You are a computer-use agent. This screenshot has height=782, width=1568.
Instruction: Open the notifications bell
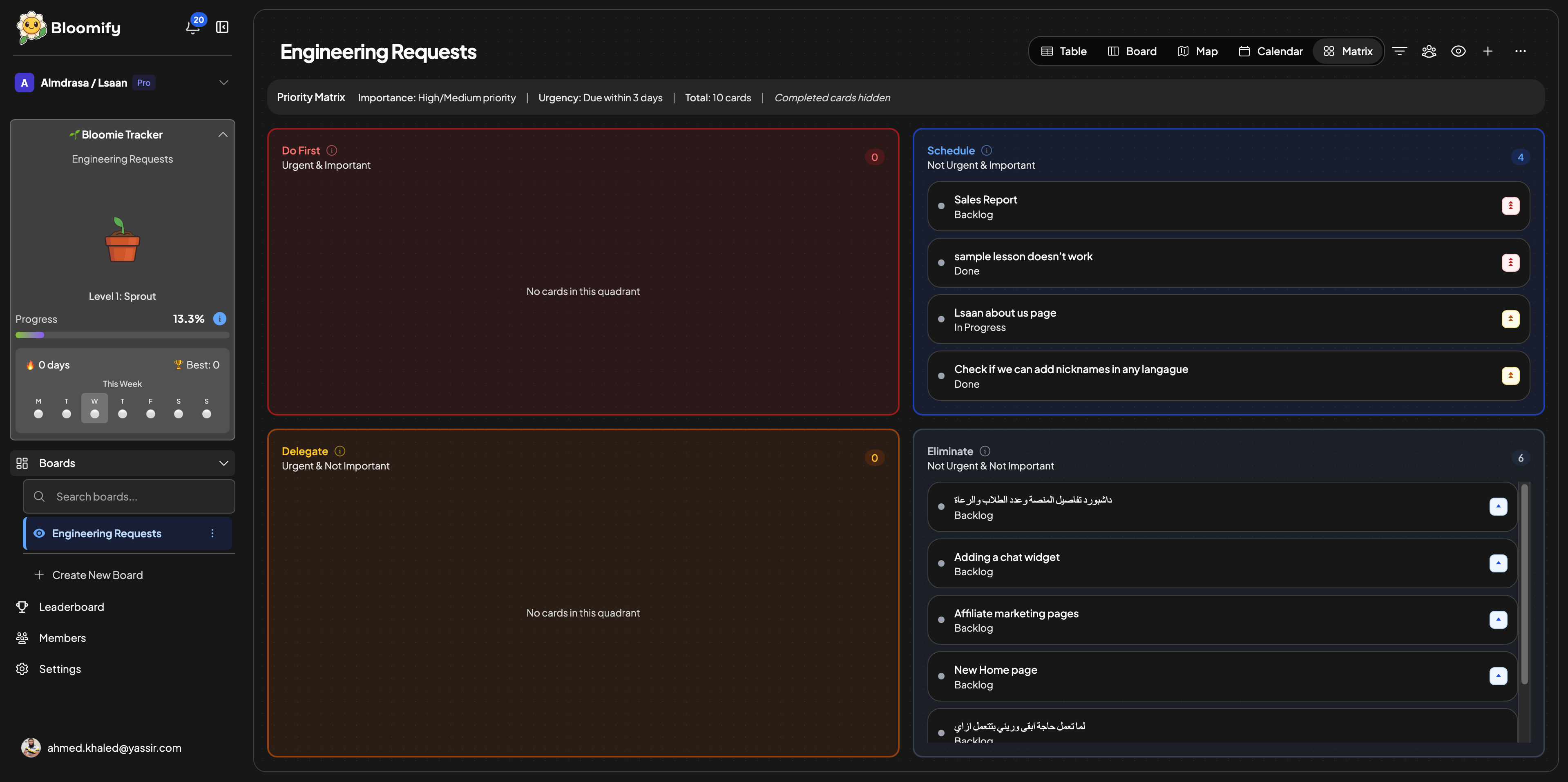pyautogui.click(x=193, y=27)
